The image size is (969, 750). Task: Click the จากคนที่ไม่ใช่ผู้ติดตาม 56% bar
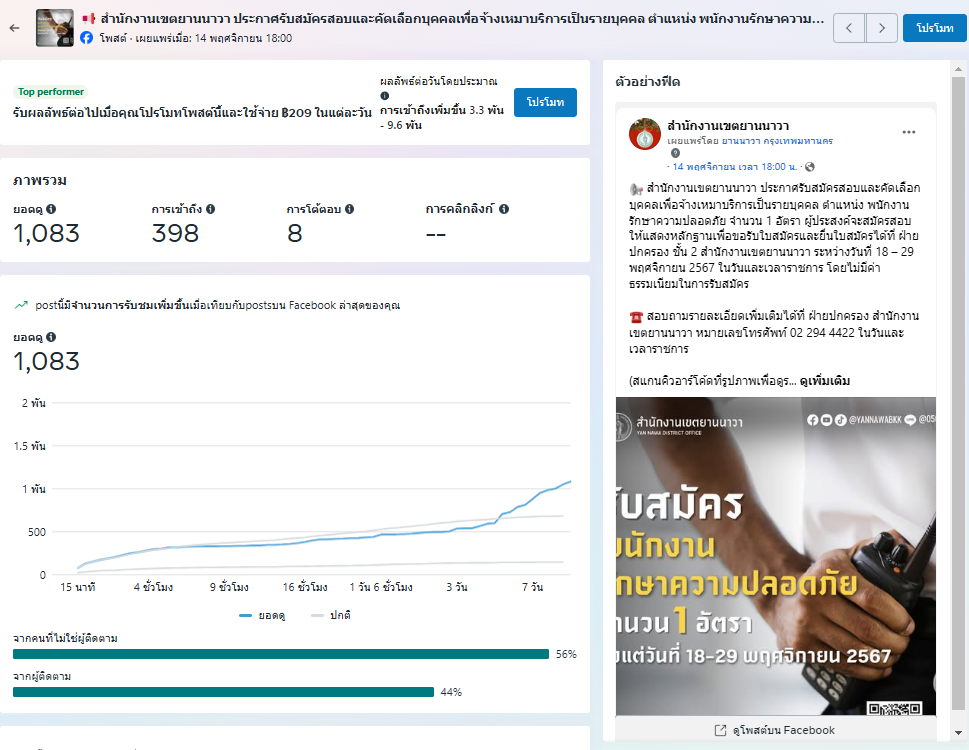point(281,654)
